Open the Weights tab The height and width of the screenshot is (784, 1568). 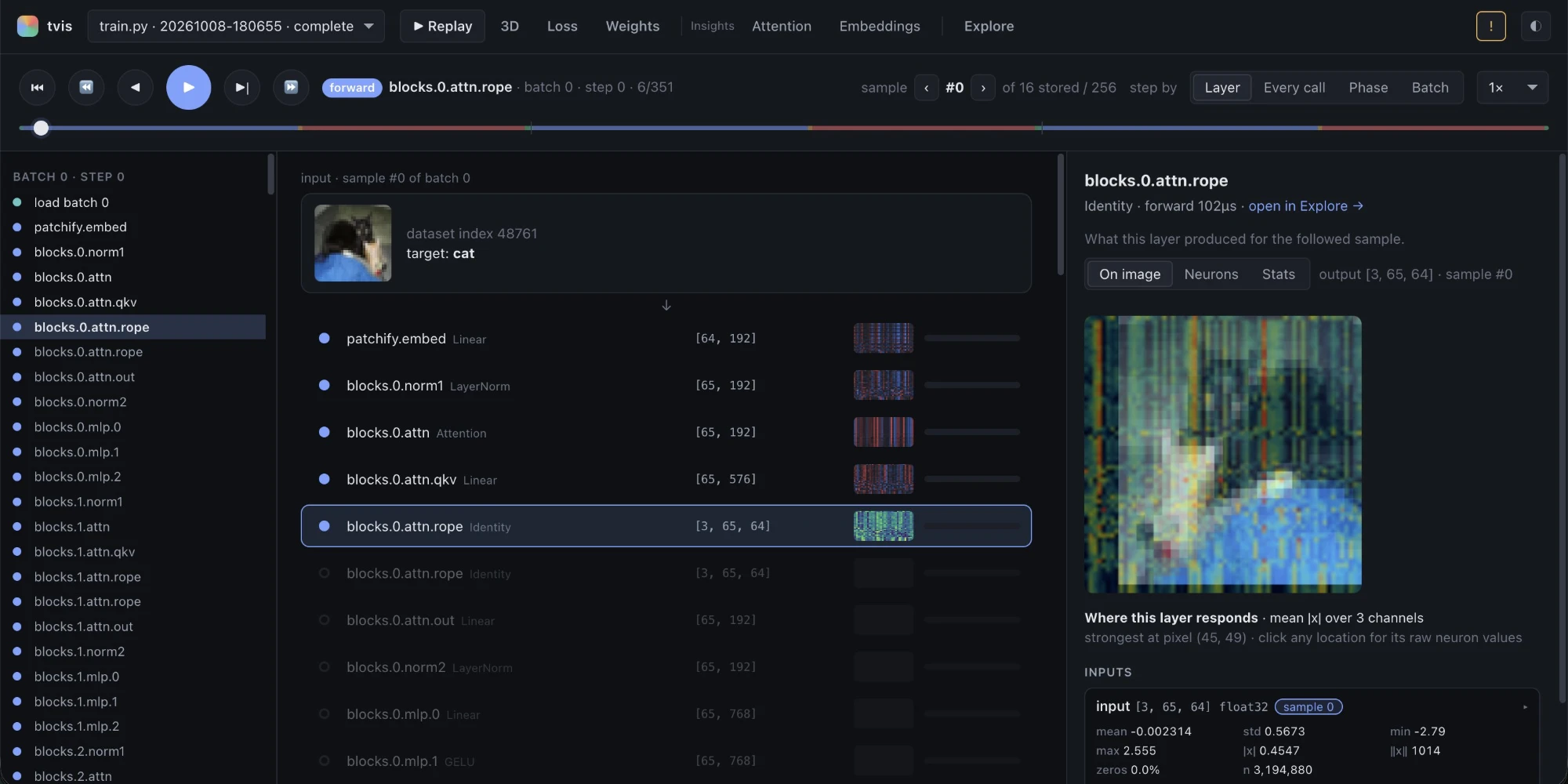633,26
